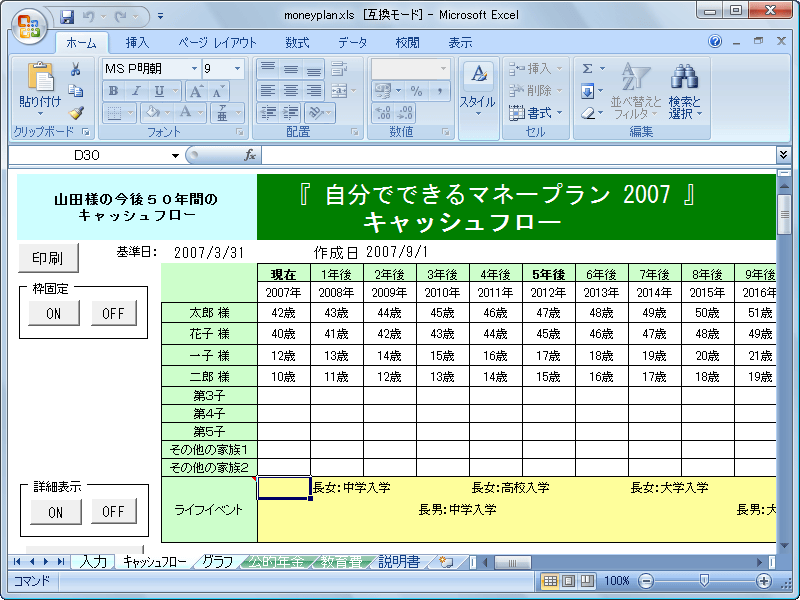
Task: Open the font name dropdown
Action: click(194, 68)
